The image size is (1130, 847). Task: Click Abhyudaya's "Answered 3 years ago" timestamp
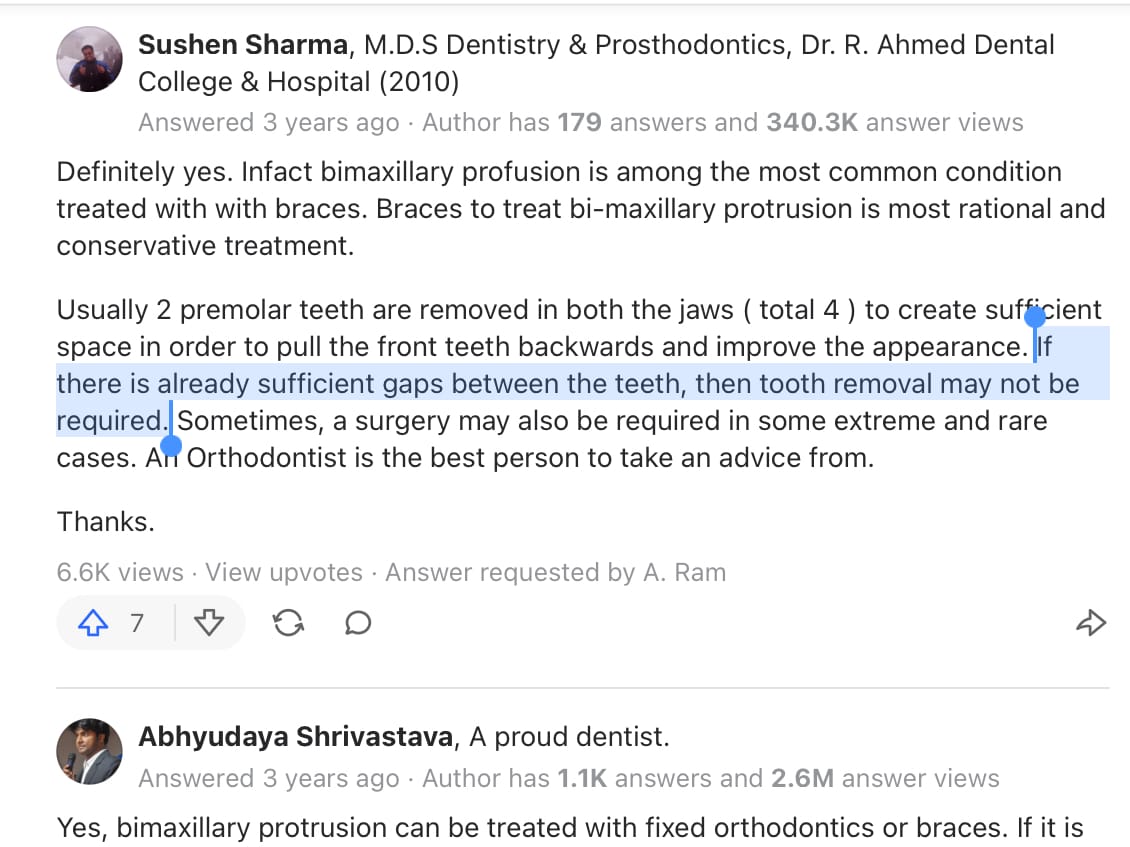point(268,779)
